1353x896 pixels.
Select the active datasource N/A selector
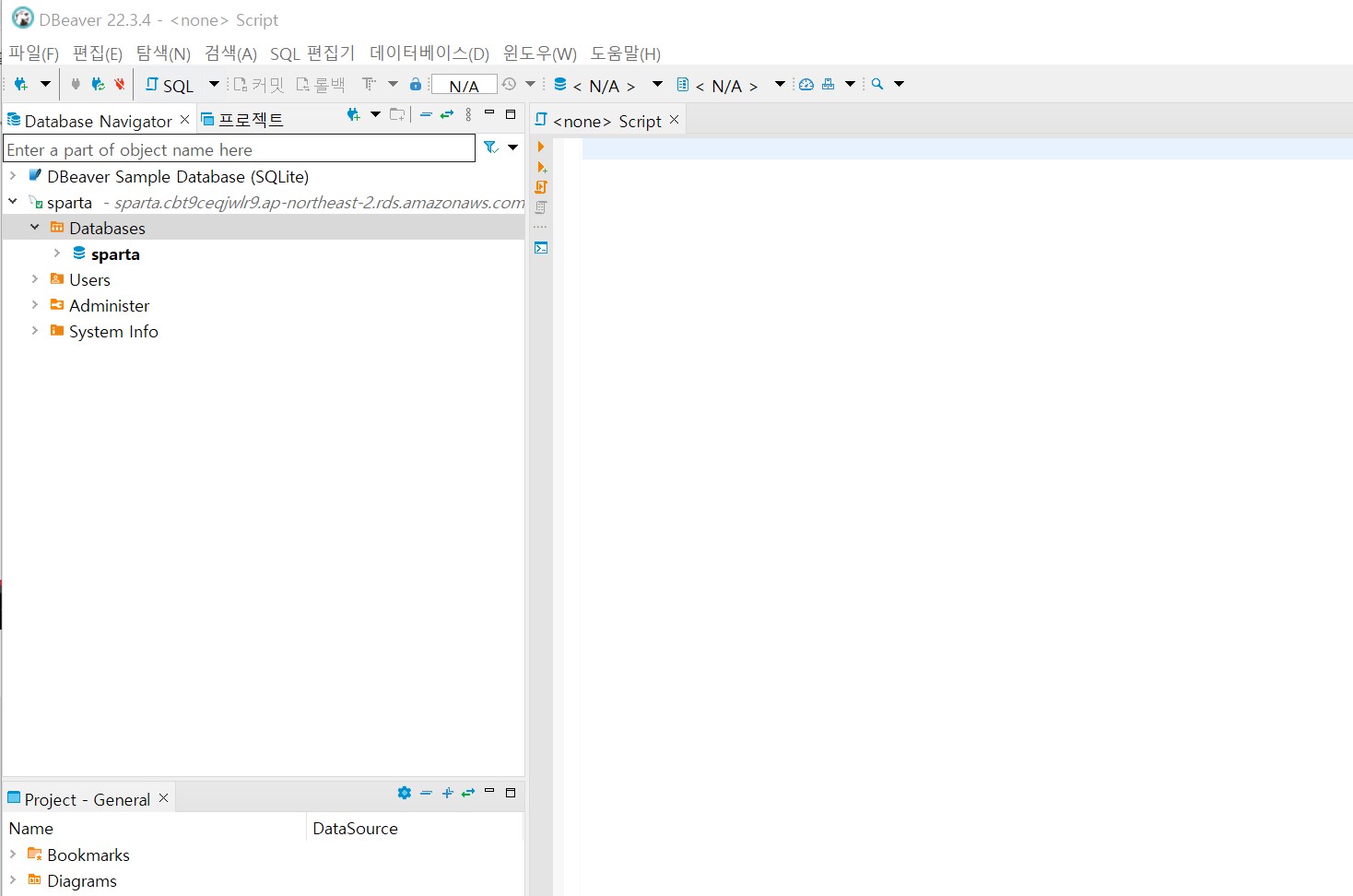[595, 85]
